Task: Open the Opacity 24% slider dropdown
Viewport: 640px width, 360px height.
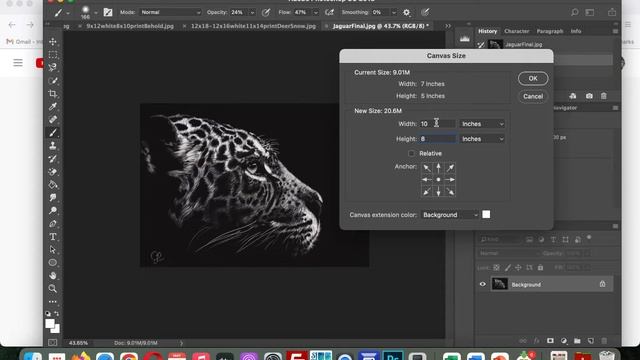Action: pyautogui.click(x=252, y=13)
